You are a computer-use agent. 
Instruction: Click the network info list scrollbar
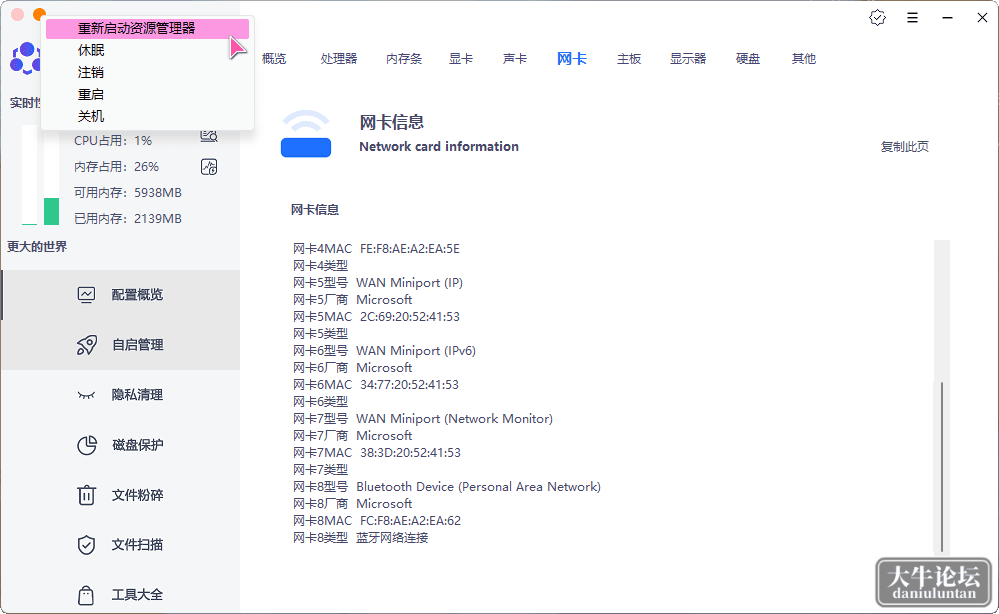click(x=942, y=467)
